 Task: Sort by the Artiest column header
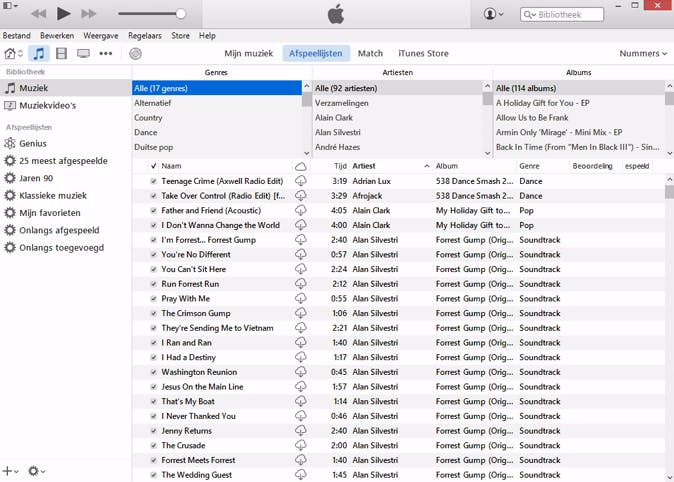[390, 166]
